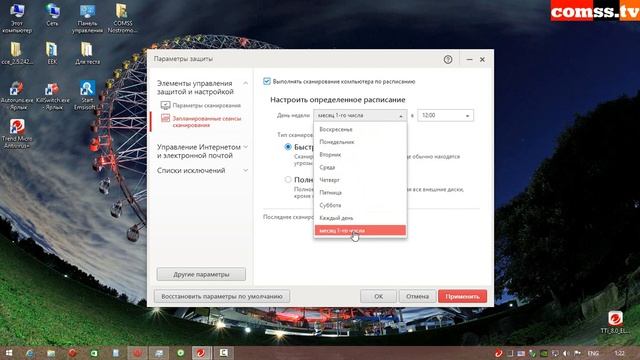This screenshot has height=360, width=640.
Task: Click the 'Другие параметры' button
Action: pyautogui.click(x=201, y=274)
